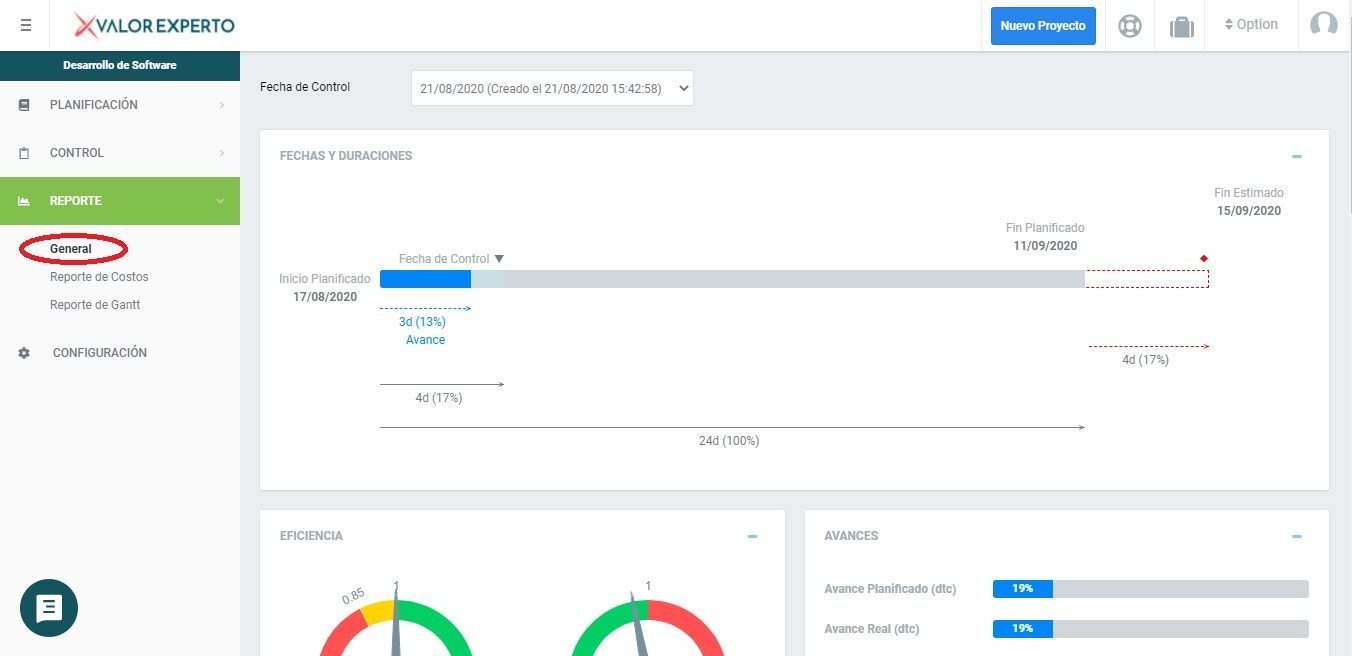Select the Reporte menu item
This screenshot has height=656, width=1352.
[120, 201]
